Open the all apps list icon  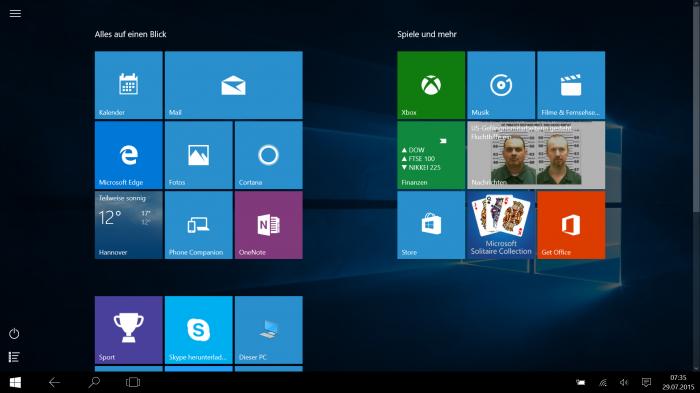[x=14, y=357]
